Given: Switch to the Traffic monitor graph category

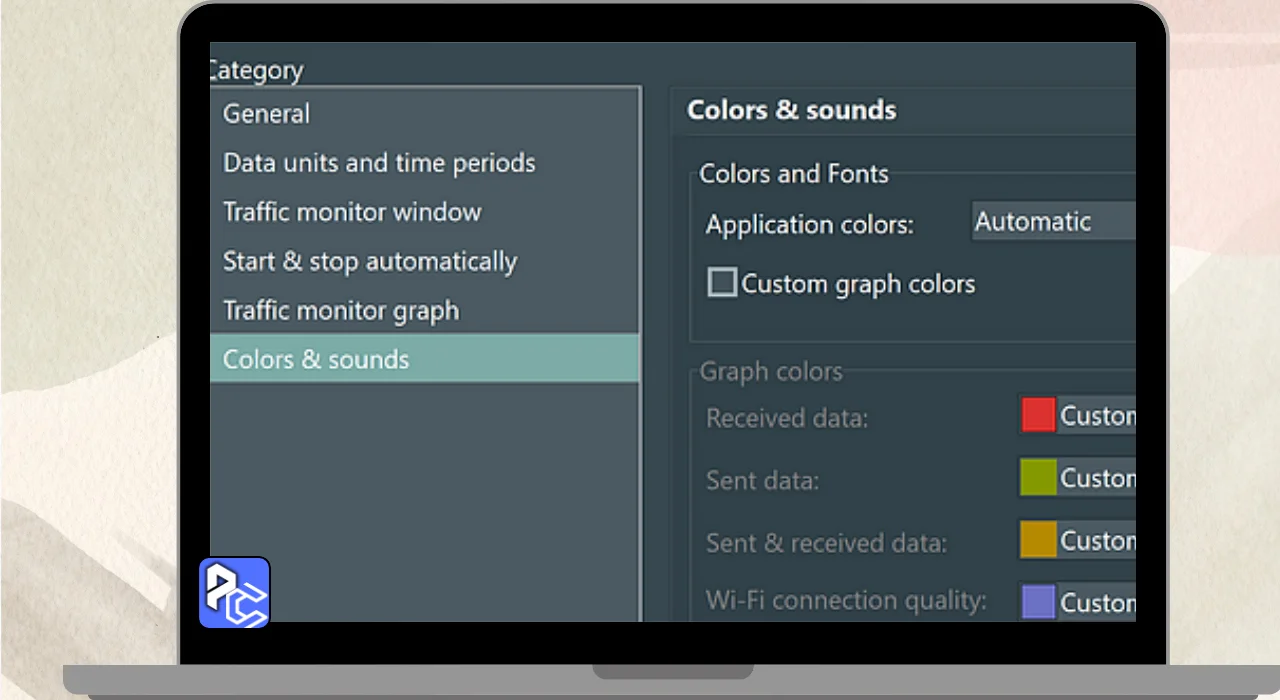Looking at the screenshot, I should point(341,310).
